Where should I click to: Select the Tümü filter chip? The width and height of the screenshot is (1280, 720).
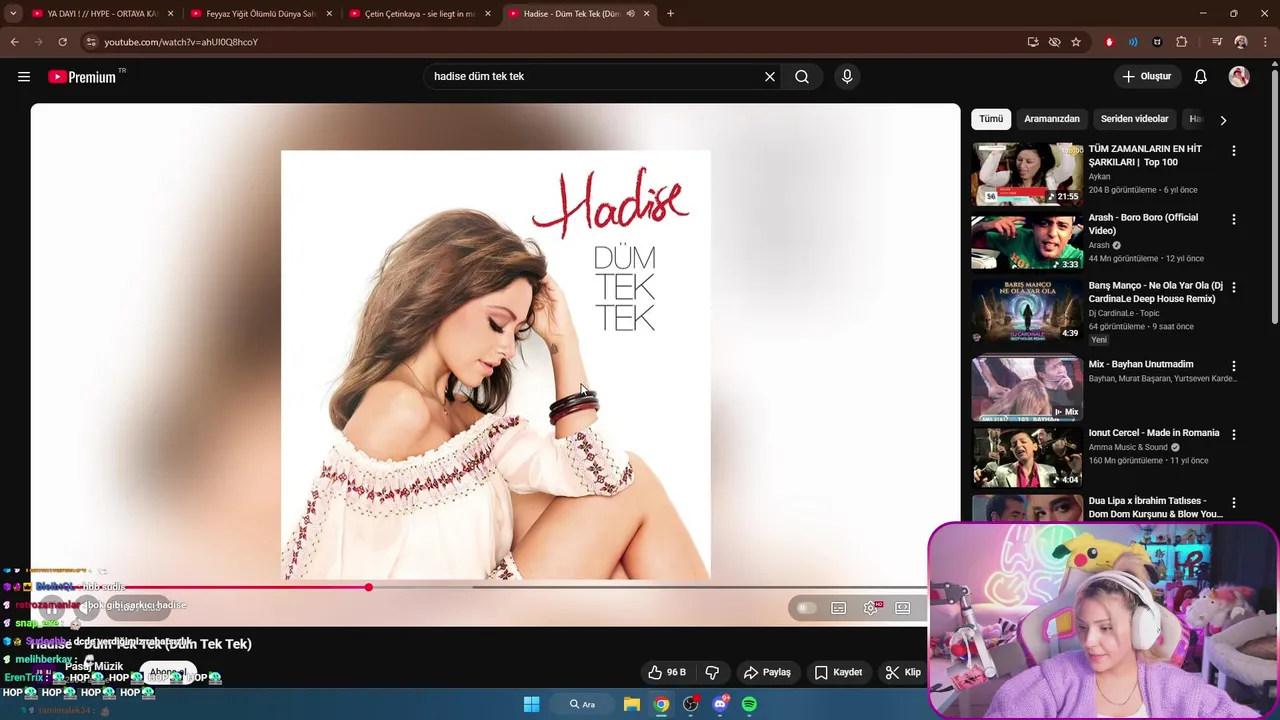click(991, 119)
